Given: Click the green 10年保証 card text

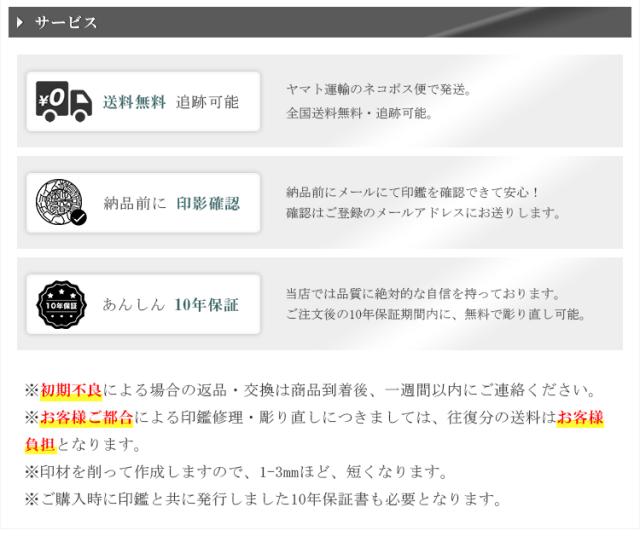Looking at the screenshot, I should tap(207, 304).
